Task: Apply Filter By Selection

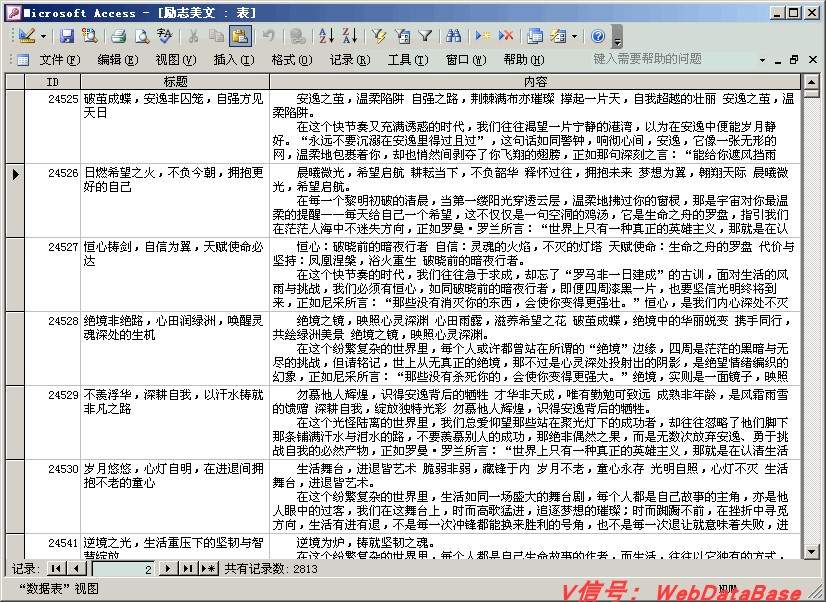Action: pos(379,36)
